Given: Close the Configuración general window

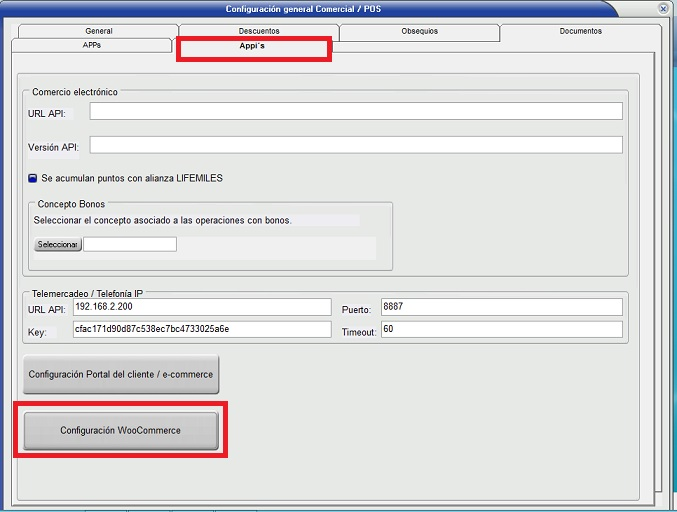Looking at the screenshot, I should click(x=663, y=8).
